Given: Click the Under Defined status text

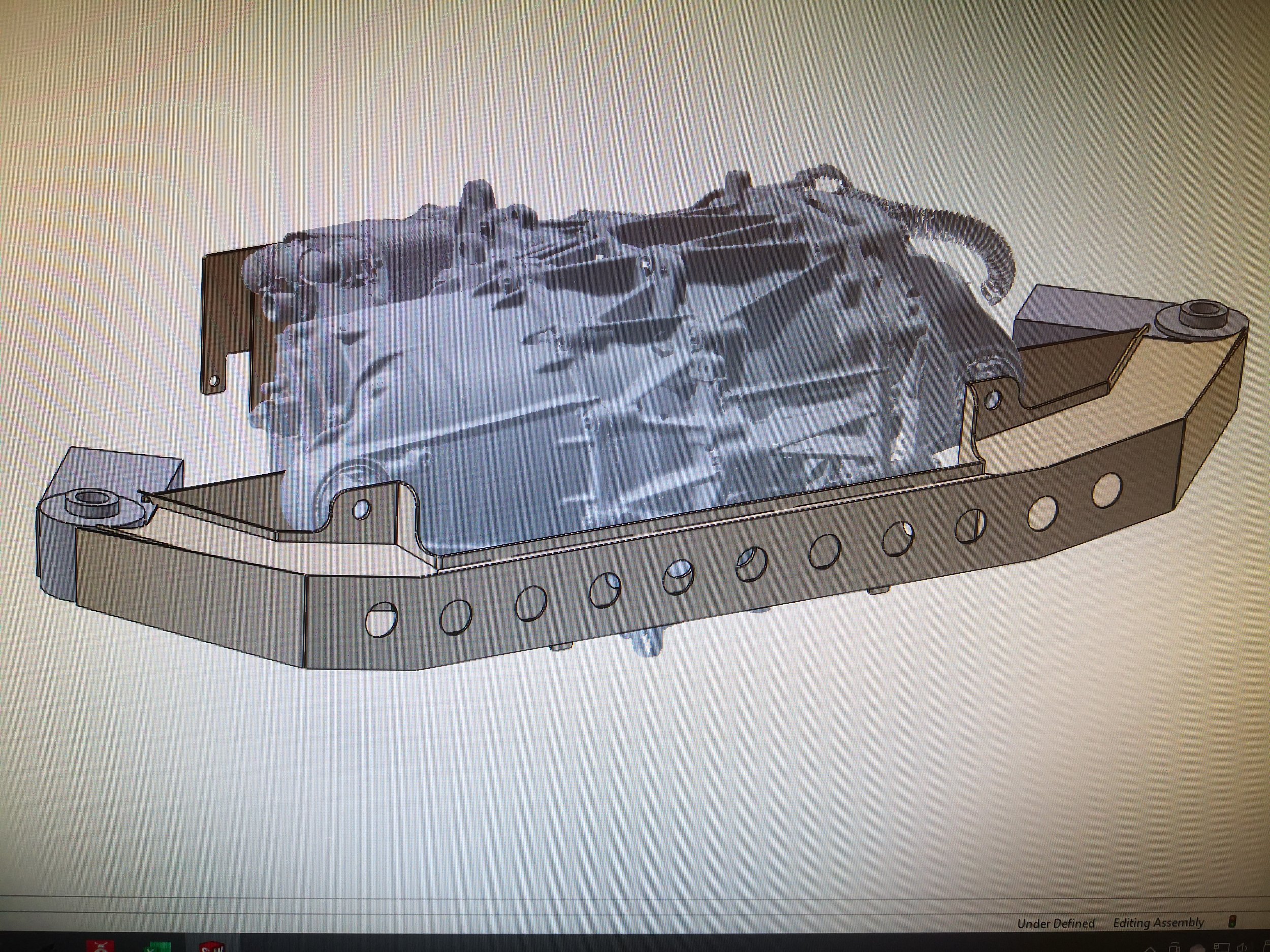Looking at the screenshot, I should (x=1056, y=924).
